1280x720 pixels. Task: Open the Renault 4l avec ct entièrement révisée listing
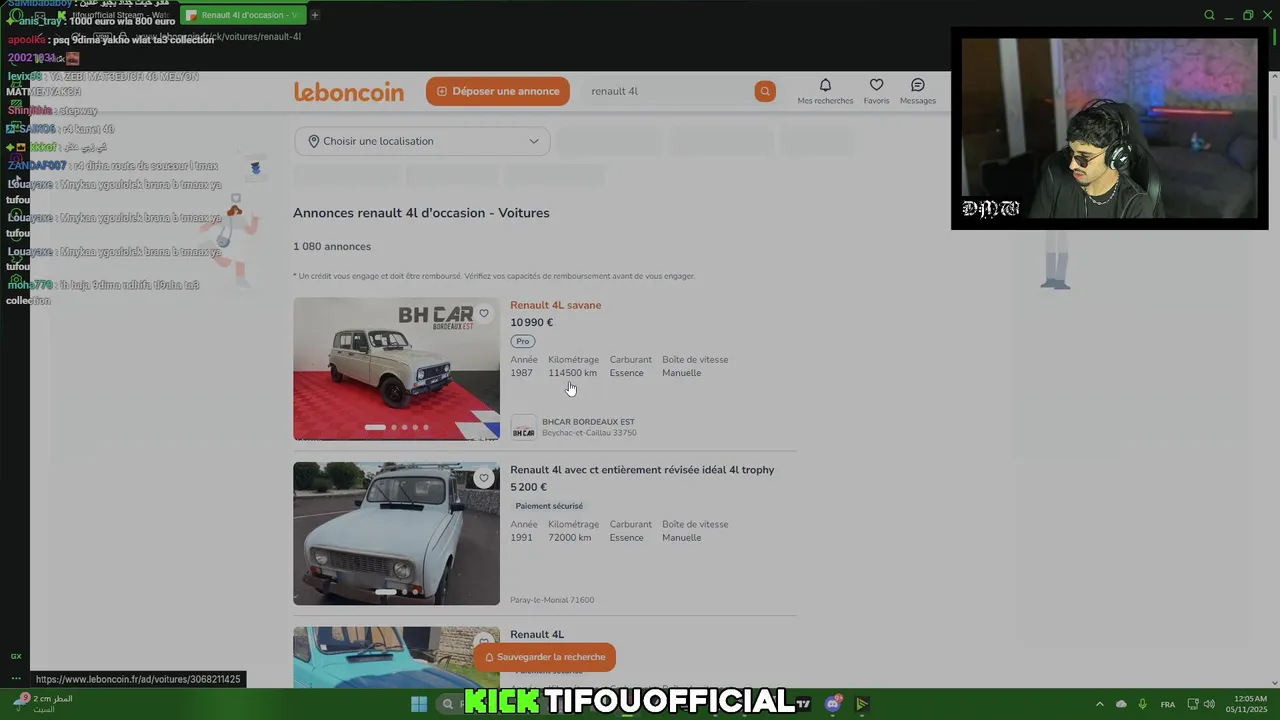642,470
